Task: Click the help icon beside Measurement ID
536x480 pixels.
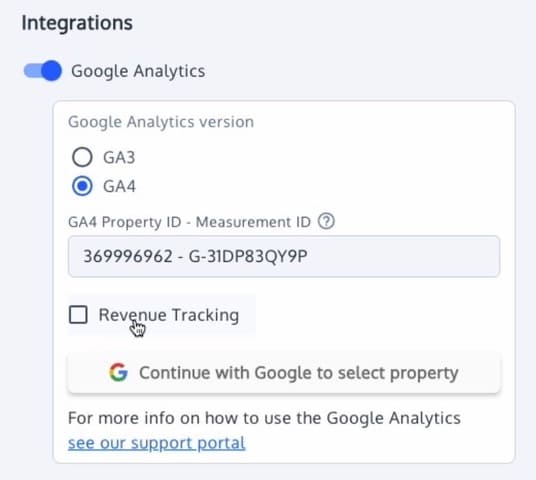Action: coord(326,222)
